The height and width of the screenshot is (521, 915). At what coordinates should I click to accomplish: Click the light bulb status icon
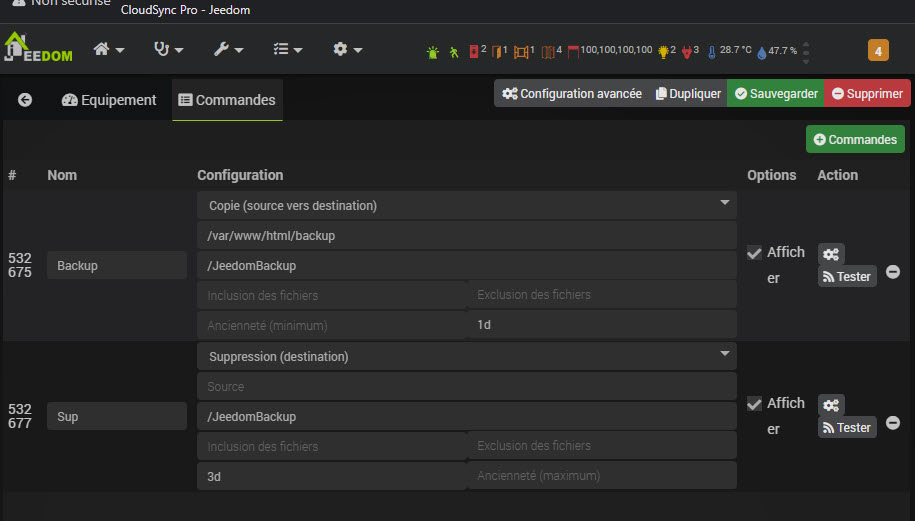[661, 50]
